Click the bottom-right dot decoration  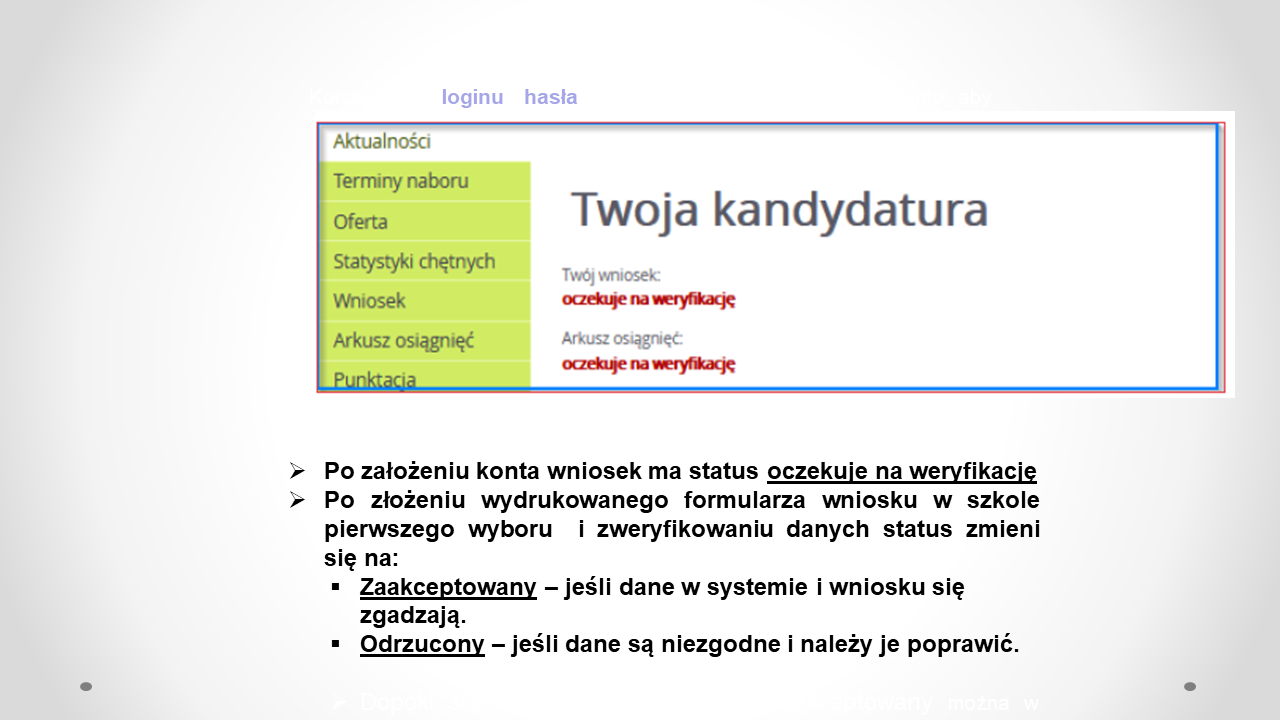pos(1191,687)
